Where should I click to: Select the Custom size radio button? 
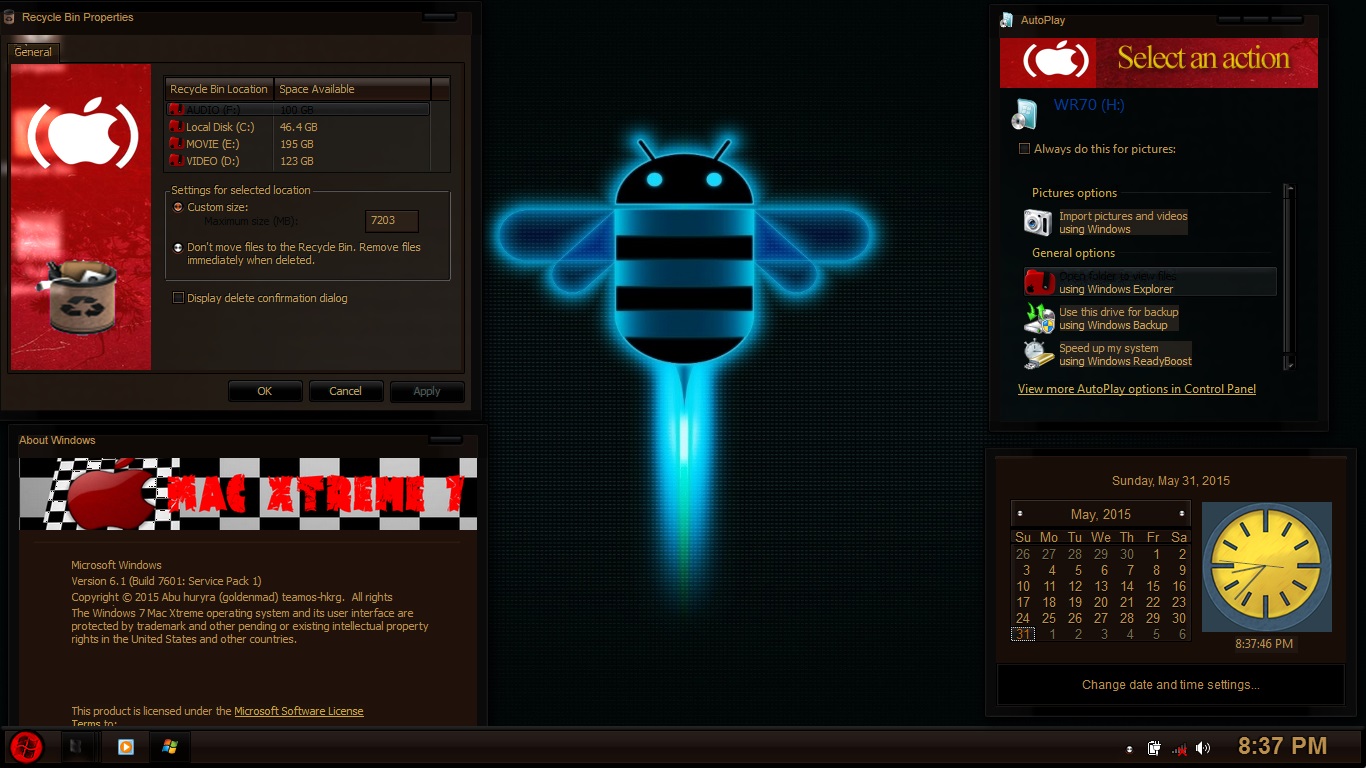pos(178,207)
